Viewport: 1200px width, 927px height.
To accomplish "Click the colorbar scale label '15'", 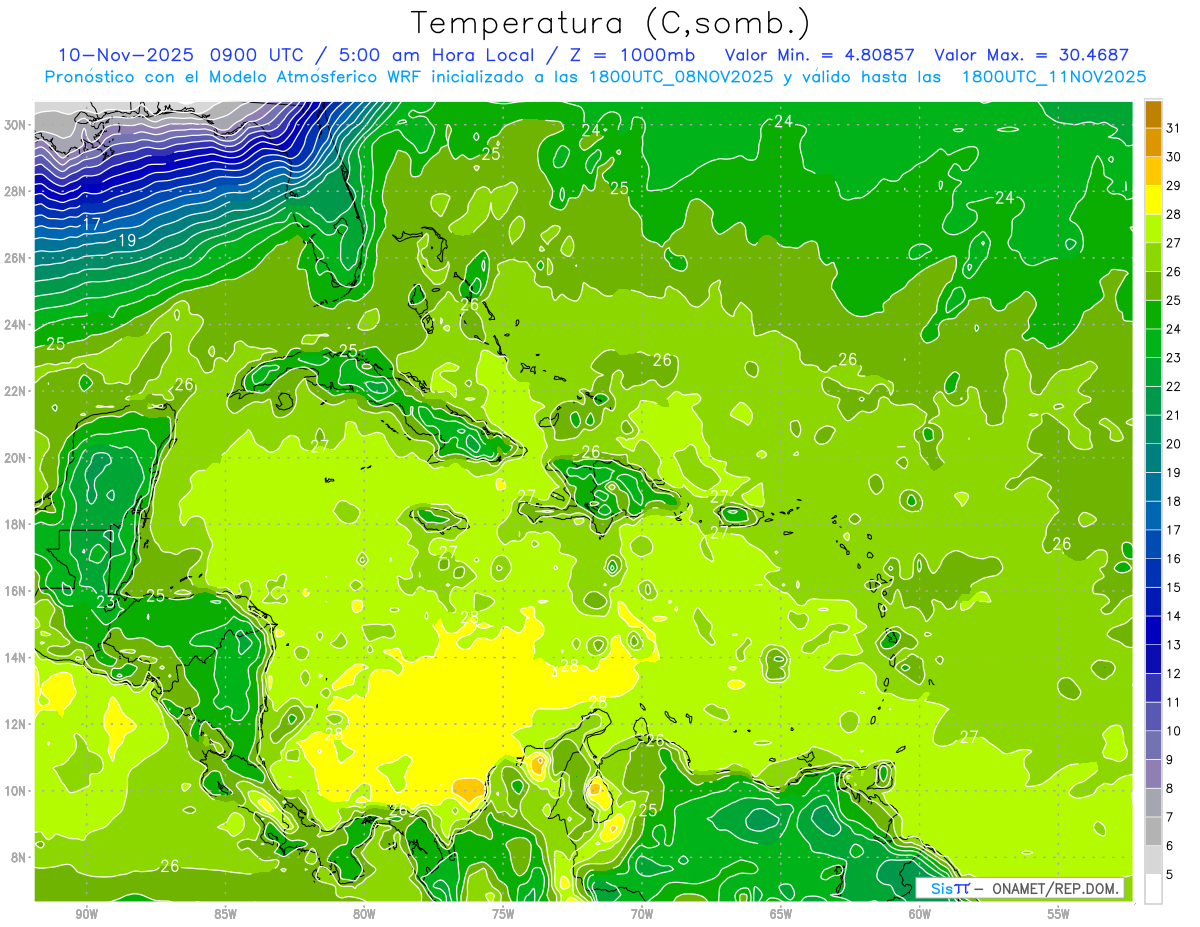I will (1174, 587).
